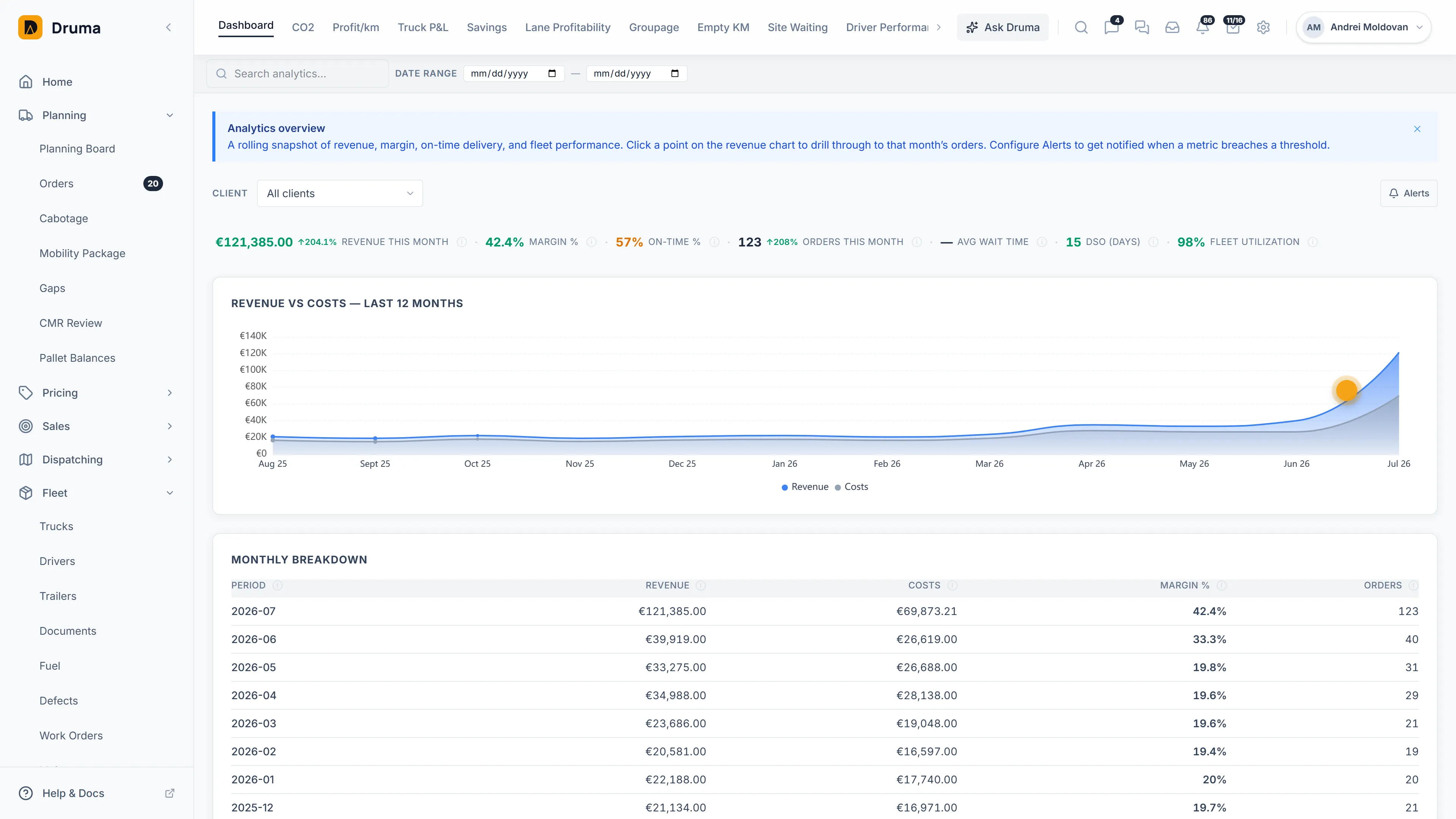Open the Site Waiting tab

[797, 27]
